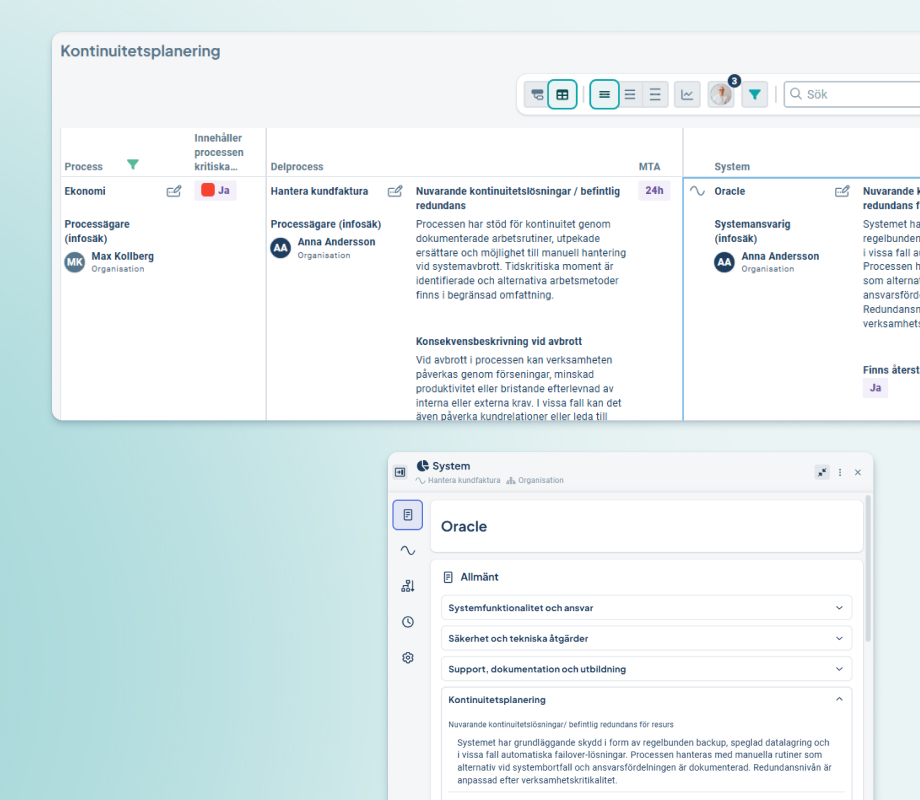This screenshot has width=920, height=800.
Task: Click the teal filter funnel in toolbar
Action: pyautogui.click(x=755, y=95)
